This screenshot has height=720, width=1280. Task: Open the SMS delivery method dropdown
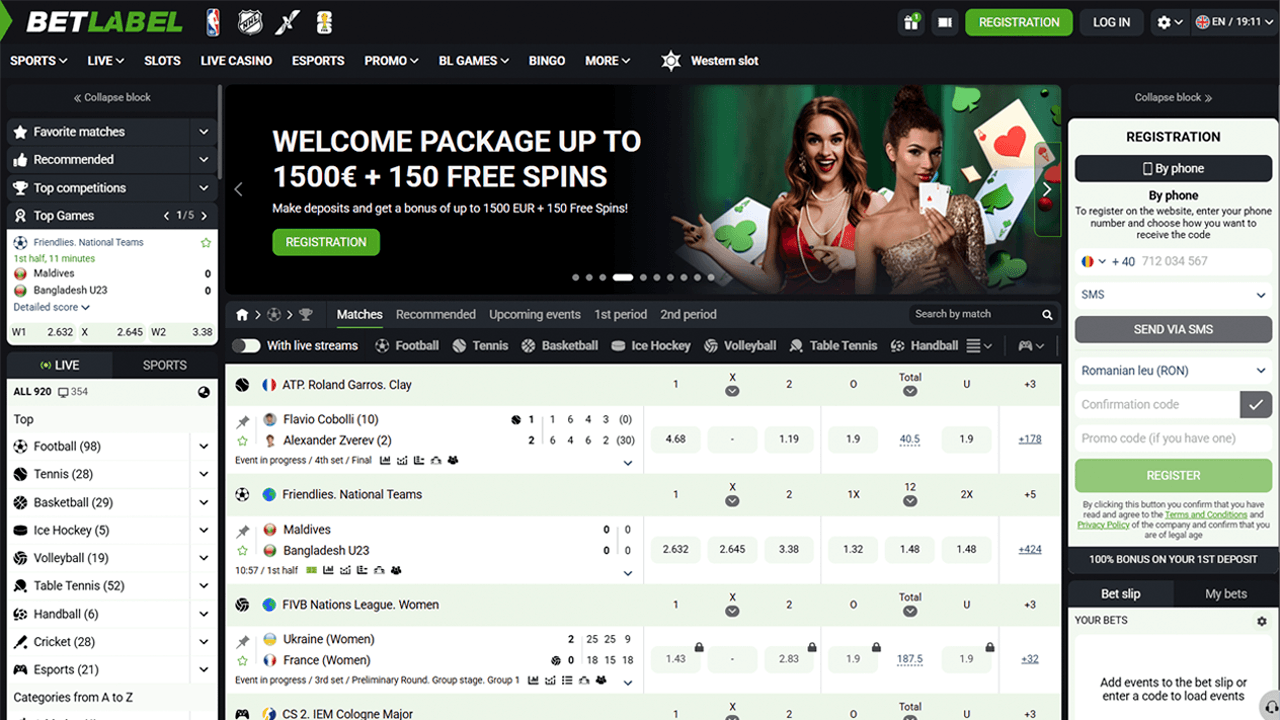pyautogui.click(x=1174, y=295)
